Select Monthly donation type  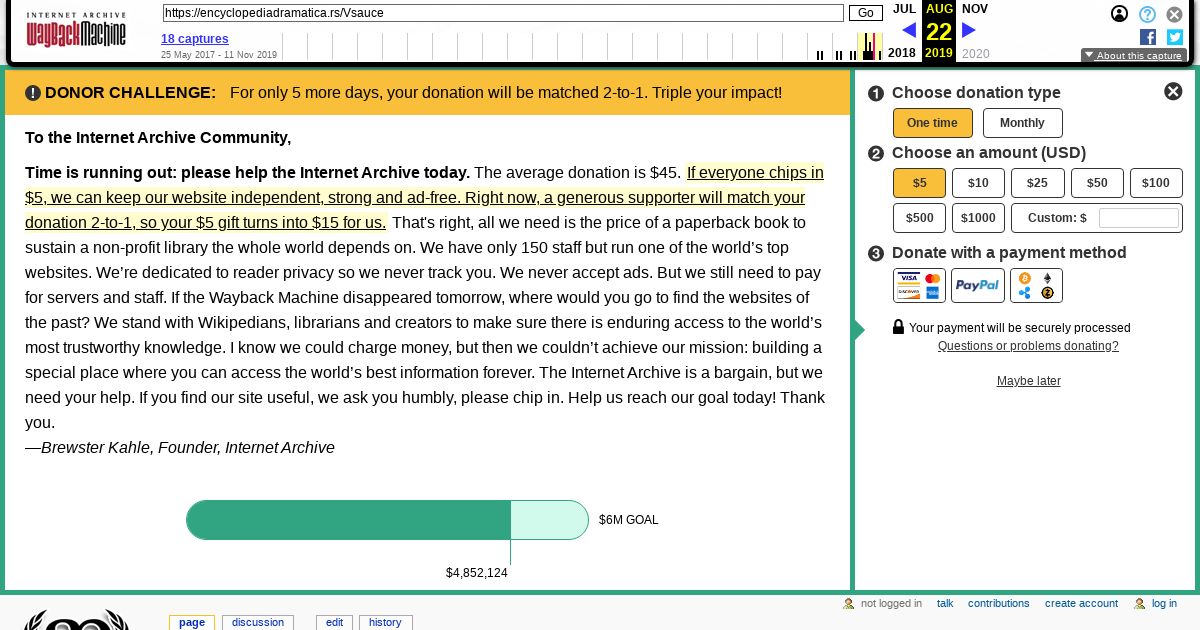(x=1022, y=123)
